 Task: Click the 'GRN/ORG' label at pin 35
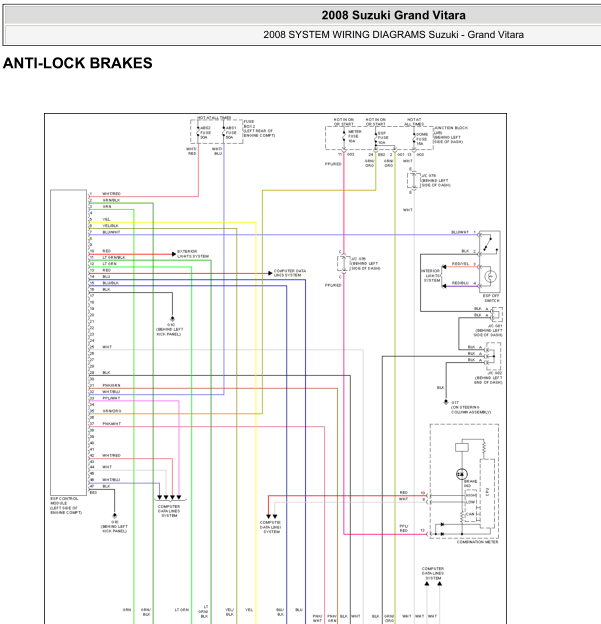point(112,411)
